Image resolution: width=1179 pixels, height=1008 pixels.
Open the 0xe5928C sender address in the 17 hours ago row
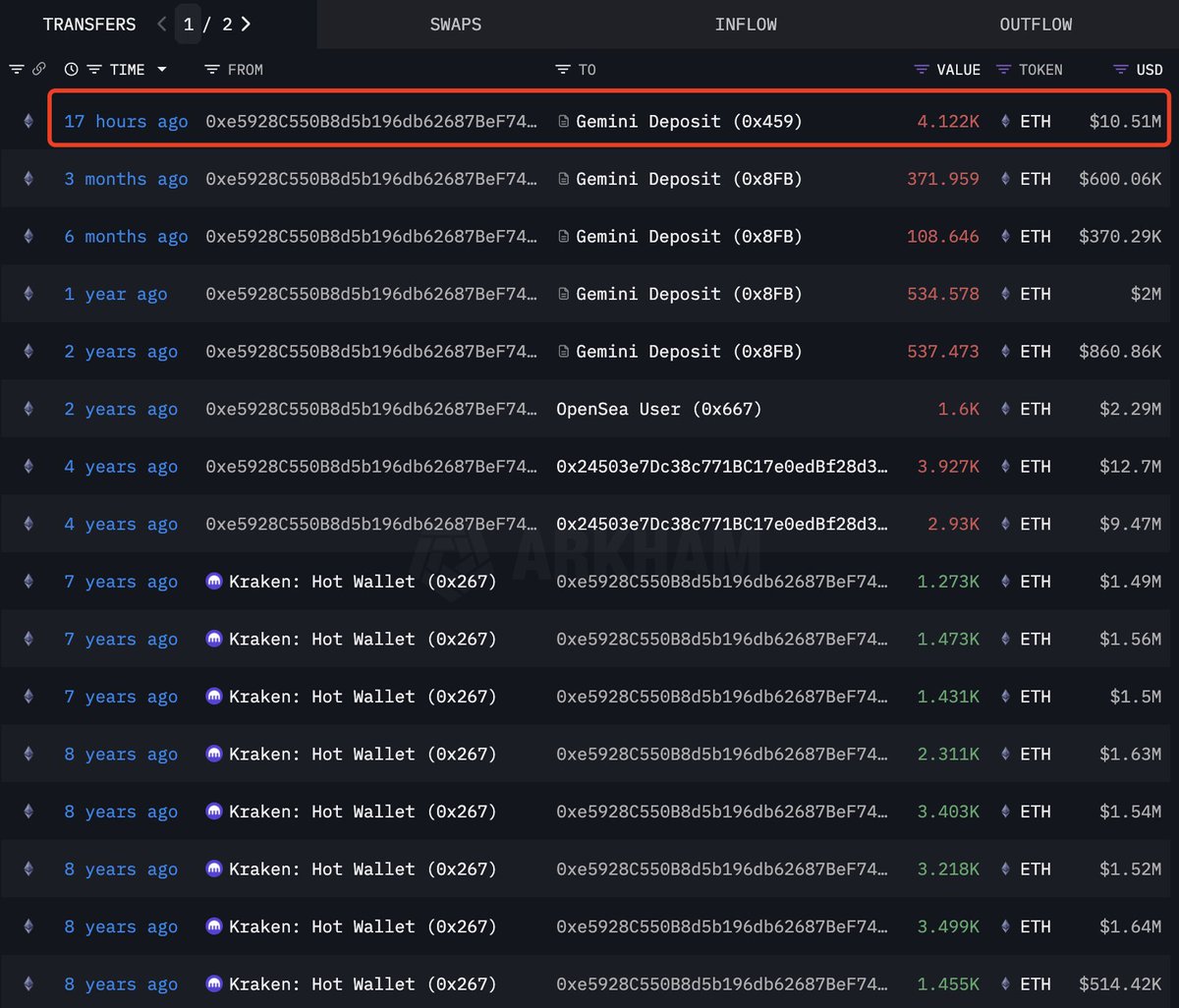click(x=371, y=122)
